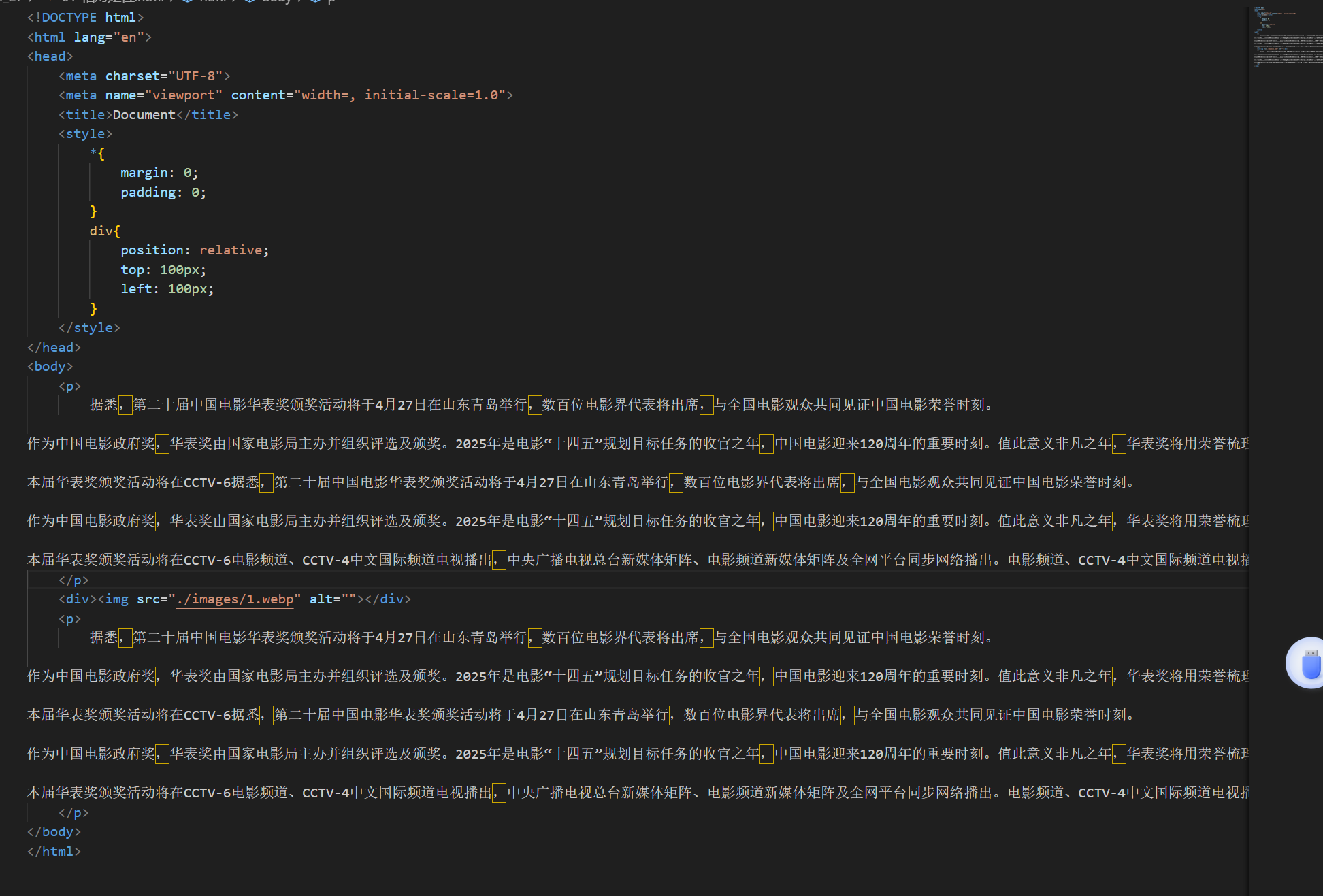Click the closing style tag
1323x896 pixels.
click(89, 328)
